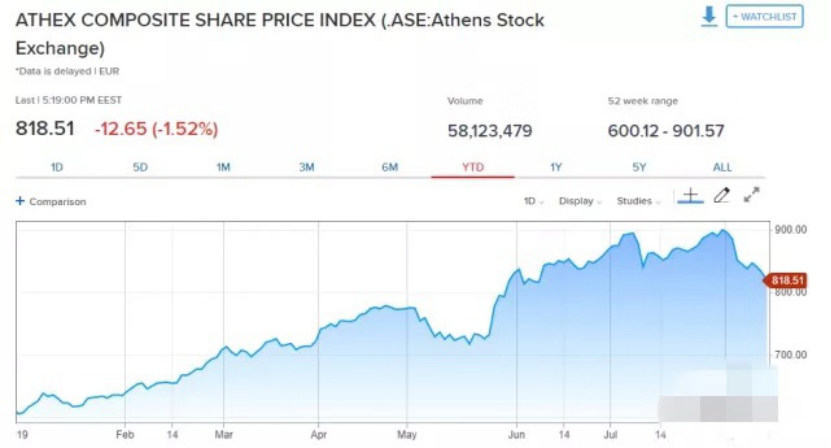Image resolution: width=831 pixels, height=448 pixels.
Task: Click the download data arrow icon
Action: [709, 17]
